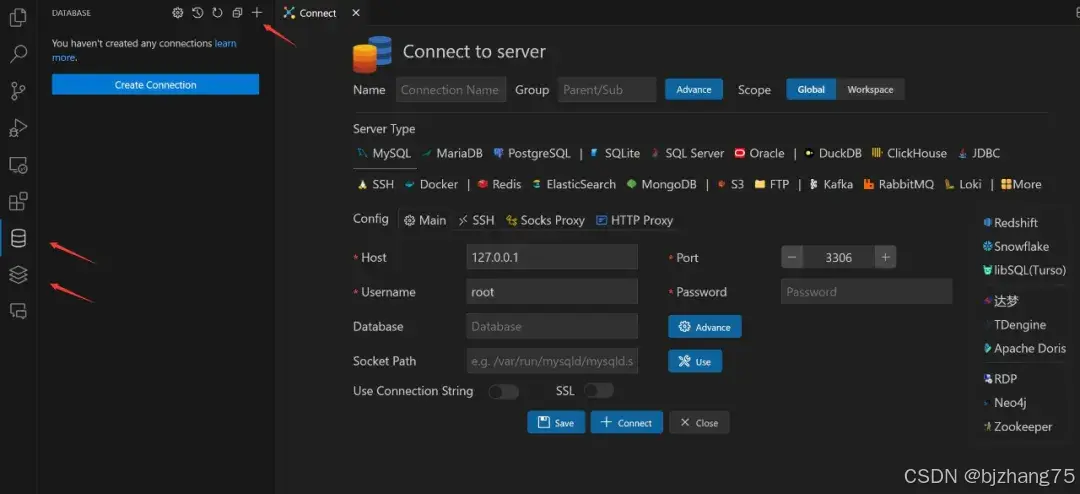Image resolution: width=1080 pixels, height=494 pixels.
Task: Choose Zookeeper from More list
Action: pos(1018,426)
